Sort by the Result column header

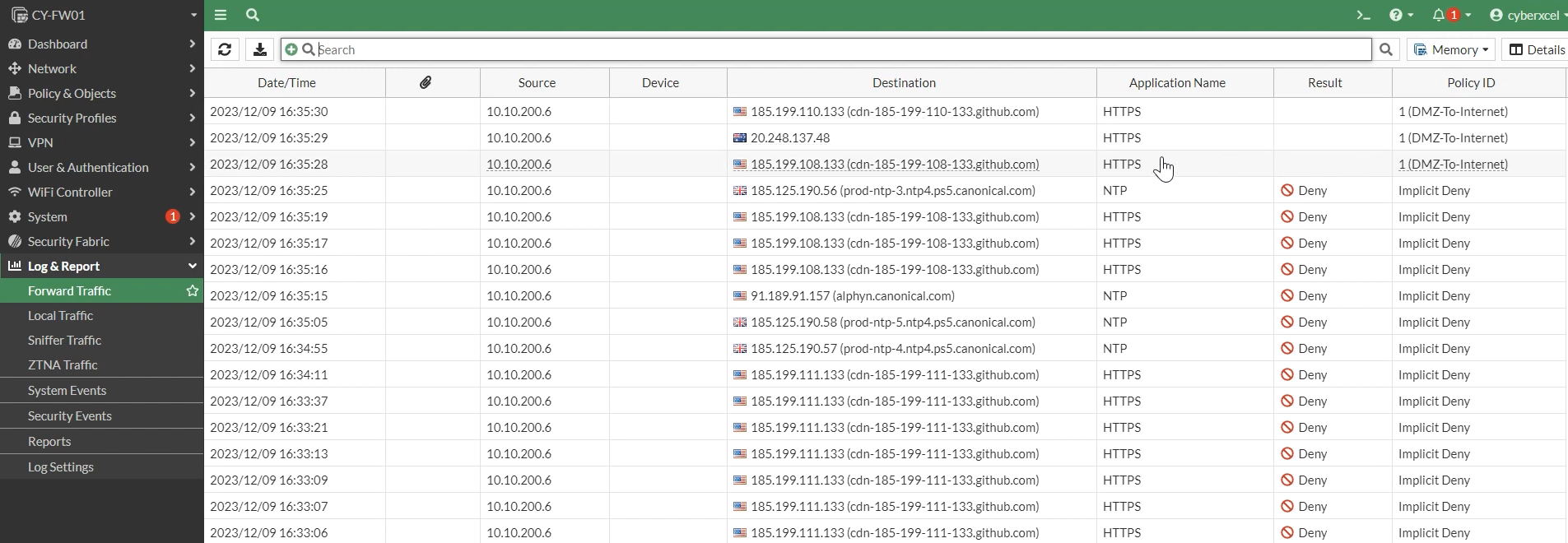(x=1324, y=82)
